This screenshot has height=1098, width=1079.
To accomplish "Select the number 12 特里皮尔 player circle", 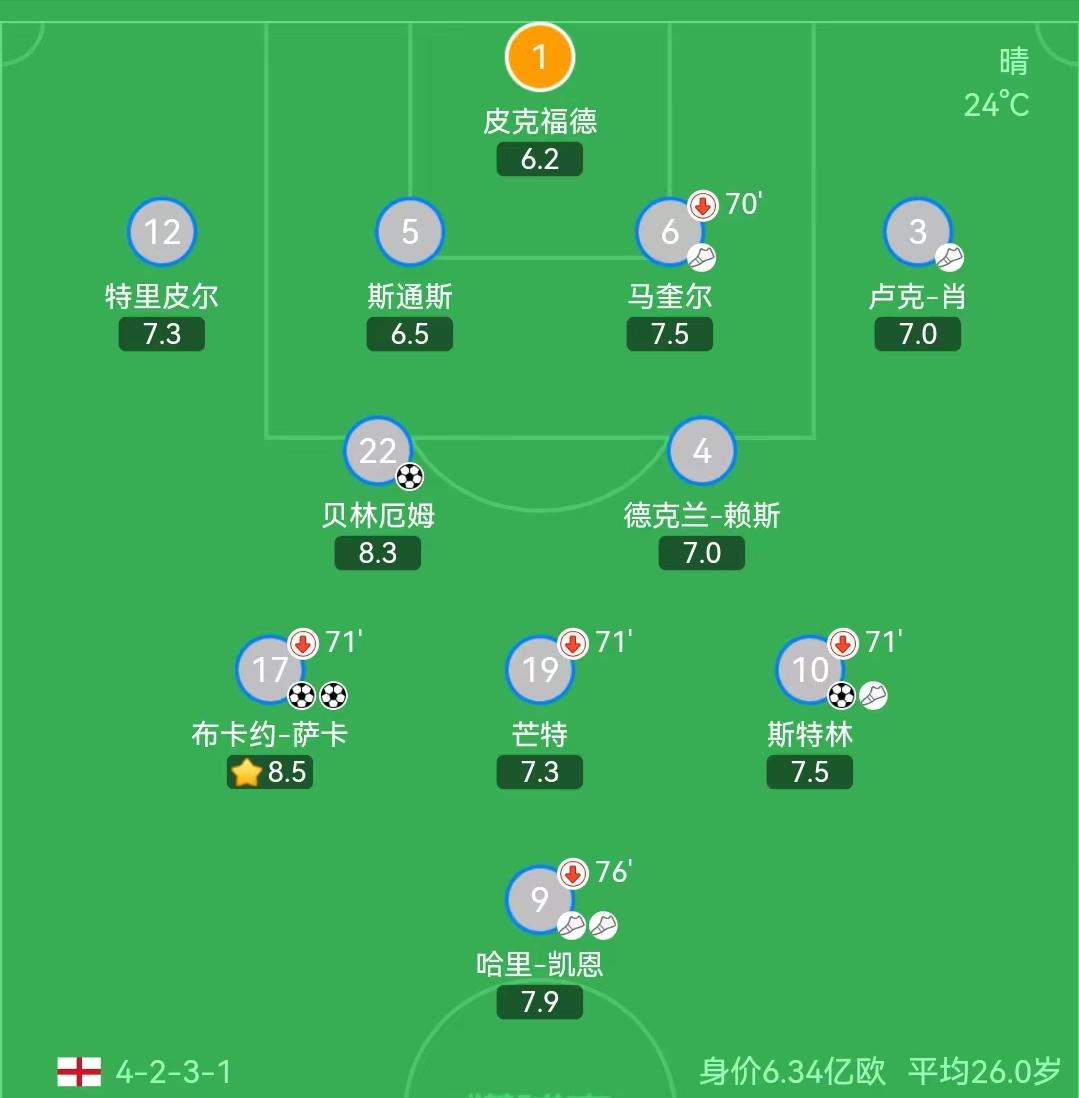I will (162, 232).
